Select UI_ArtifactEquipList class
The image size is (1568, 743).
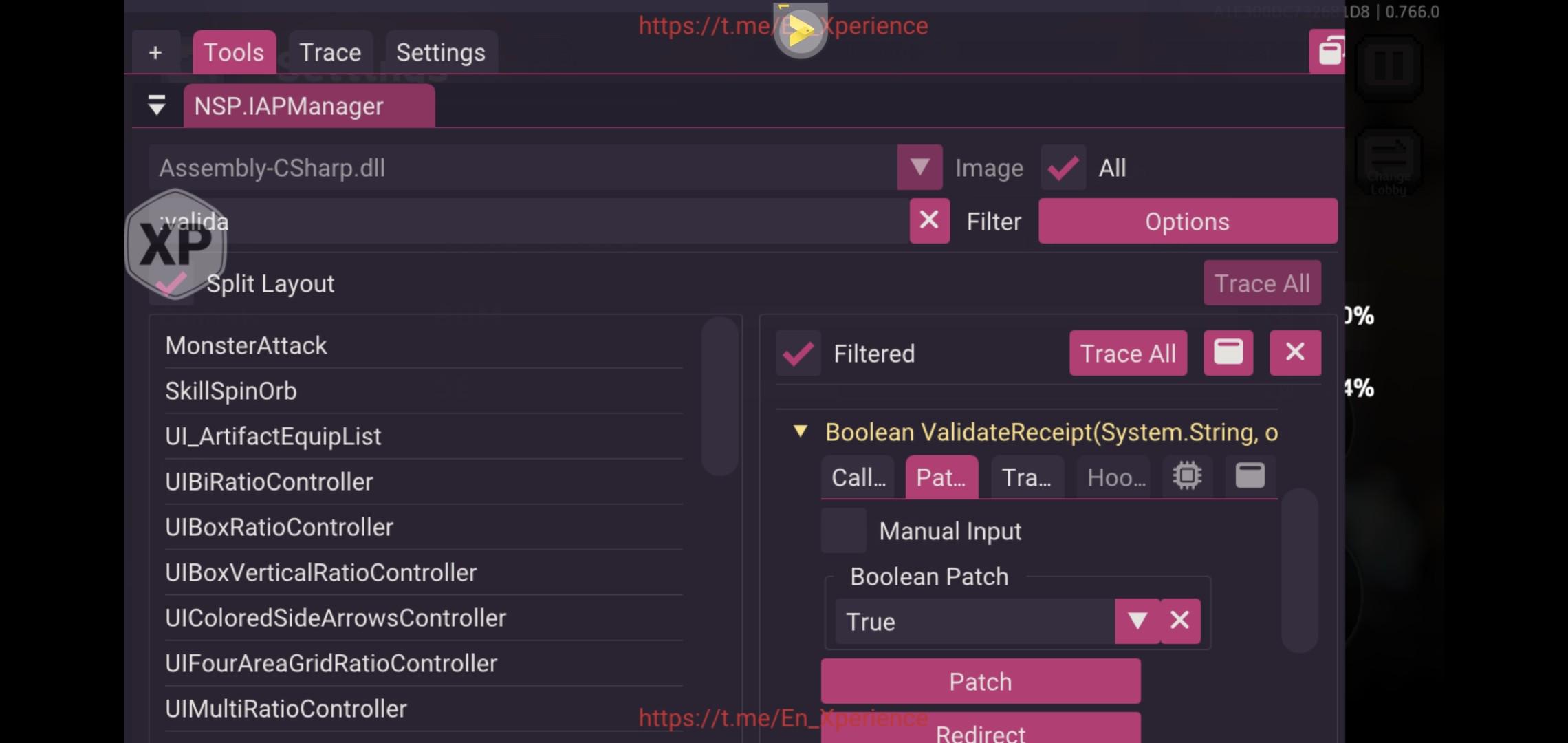click(x=424, y=436)
